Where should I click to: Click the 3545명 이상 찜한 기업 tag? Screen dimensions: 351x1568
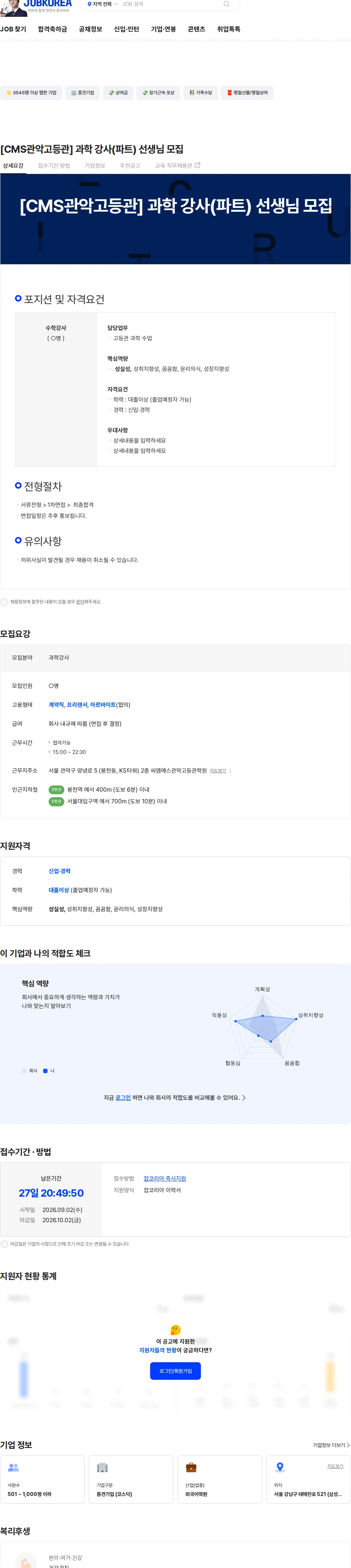pyautogui.click(x=31, y=92)
